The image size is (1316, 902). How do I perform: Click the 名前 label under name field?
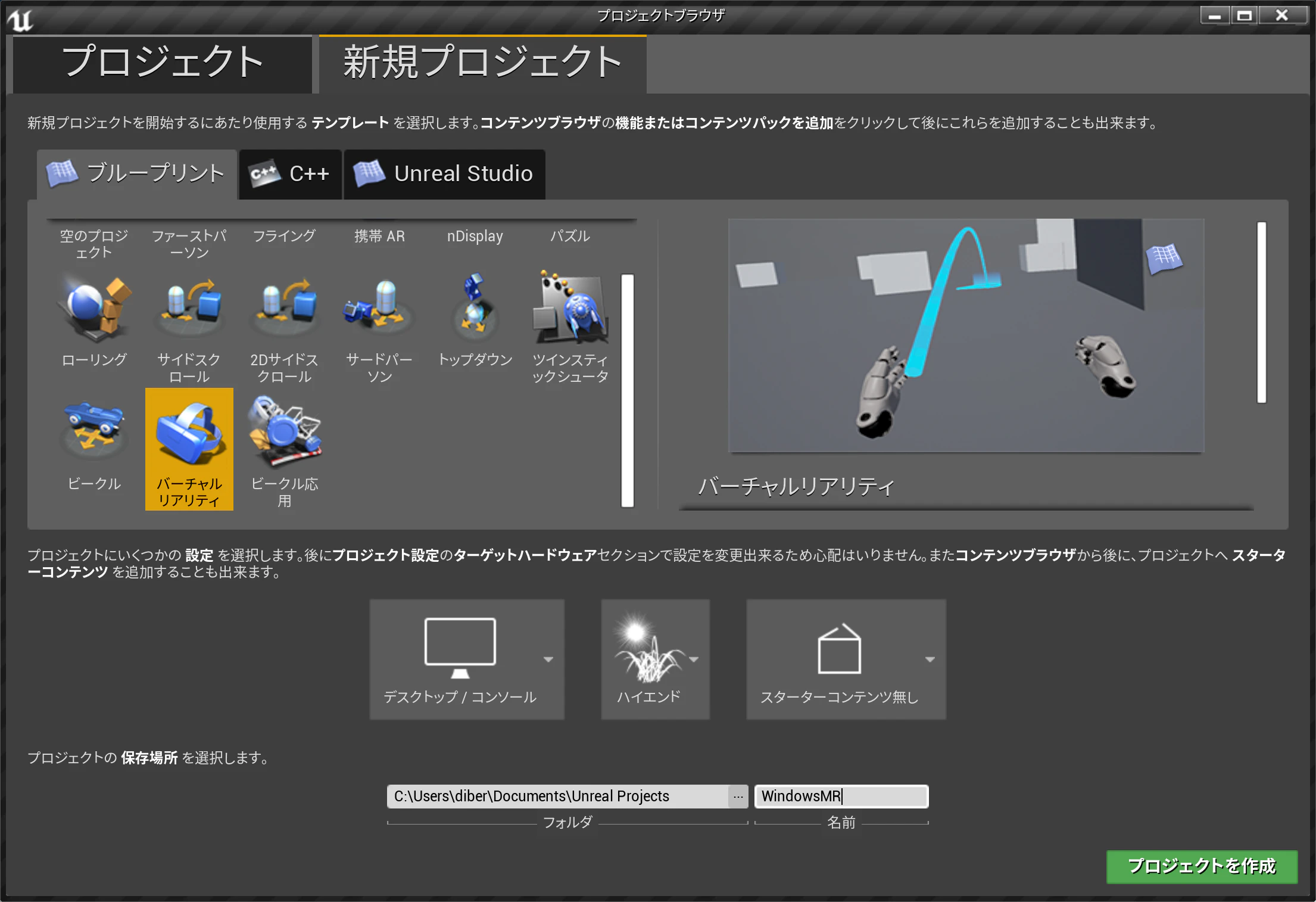tap(841, 823)
